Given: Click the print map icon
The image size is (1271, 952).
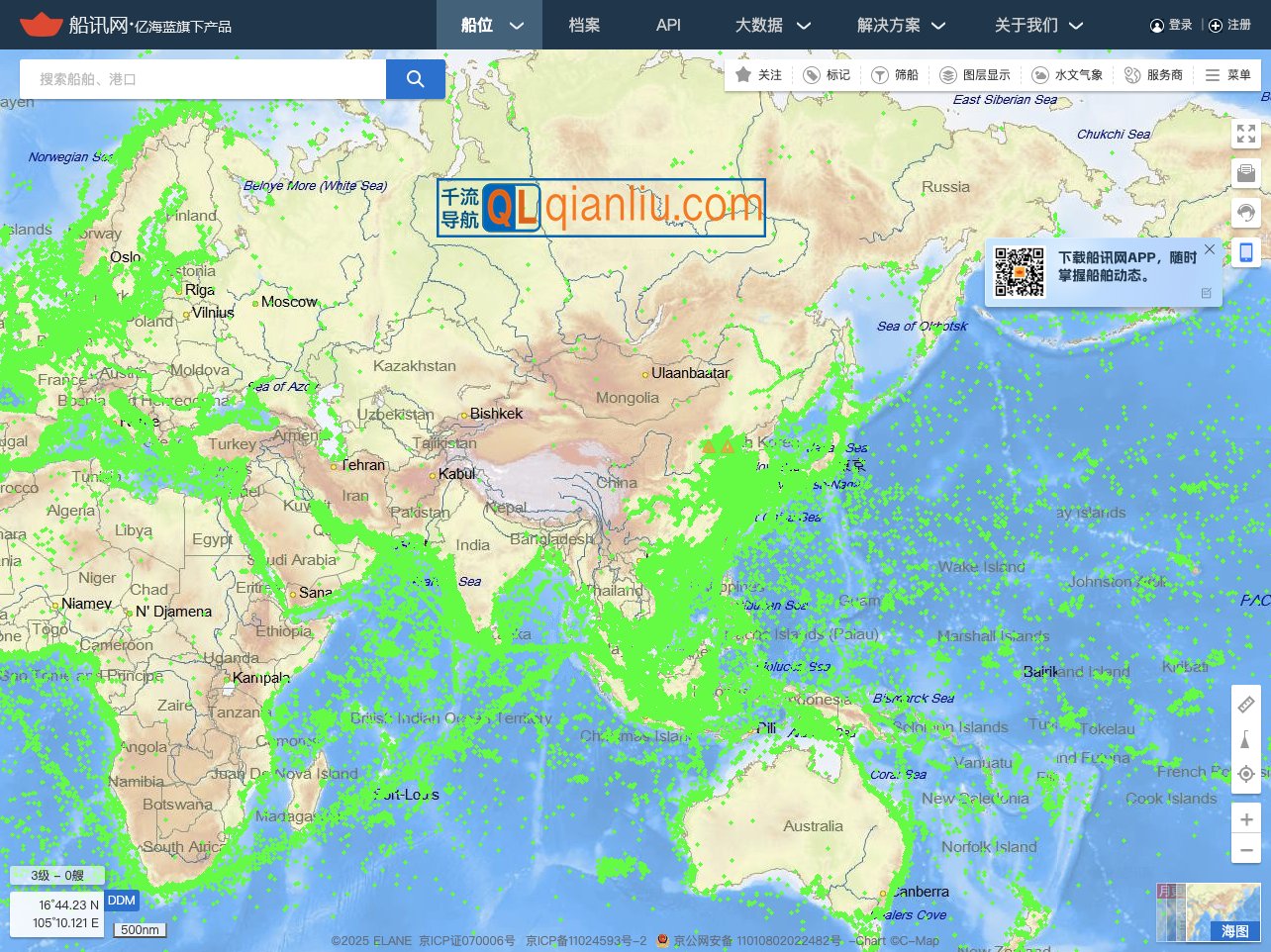Looking at the screenshot, I should pyautogui.click(x=1246, y=173).
